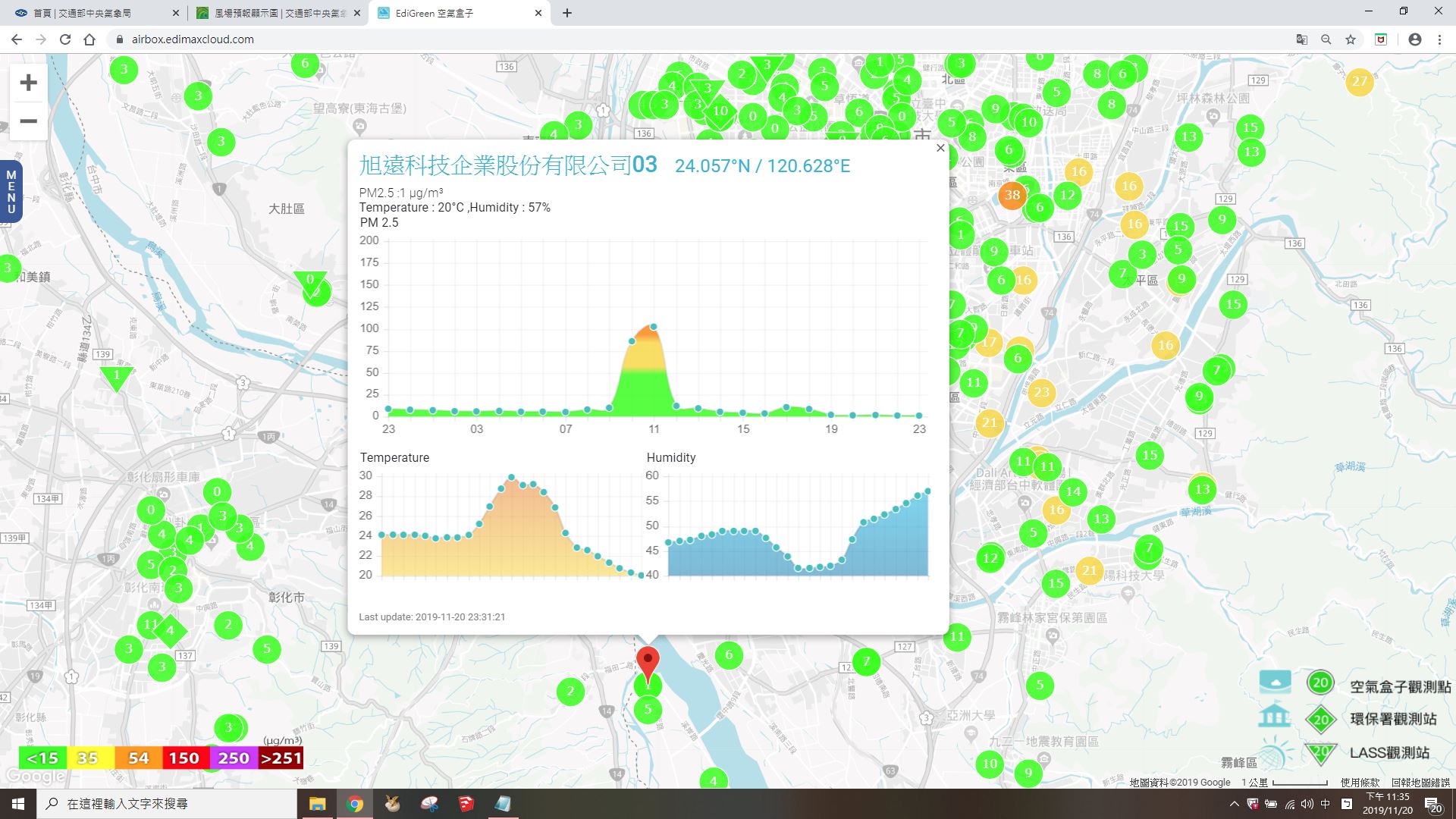The image size is (1456, 819).
Task: Click the yellow 35 legend color
Action: (x=90, y=758)
